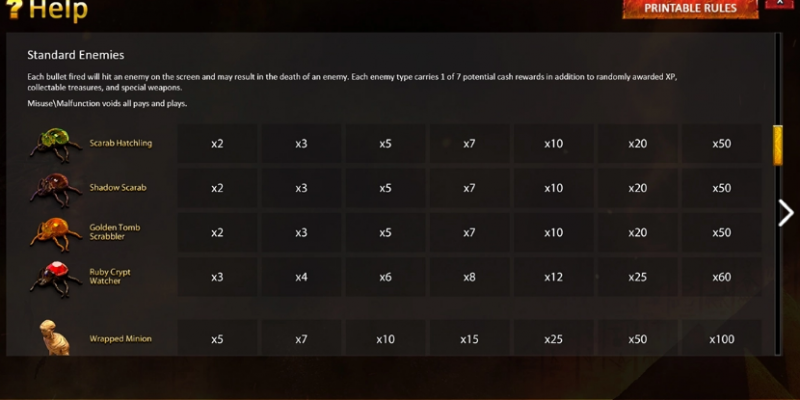Select Scarab Hatchling x50 reward cell
Image resolution: width=800 pixels, height=400 pixels.
(x=721, y=144)
